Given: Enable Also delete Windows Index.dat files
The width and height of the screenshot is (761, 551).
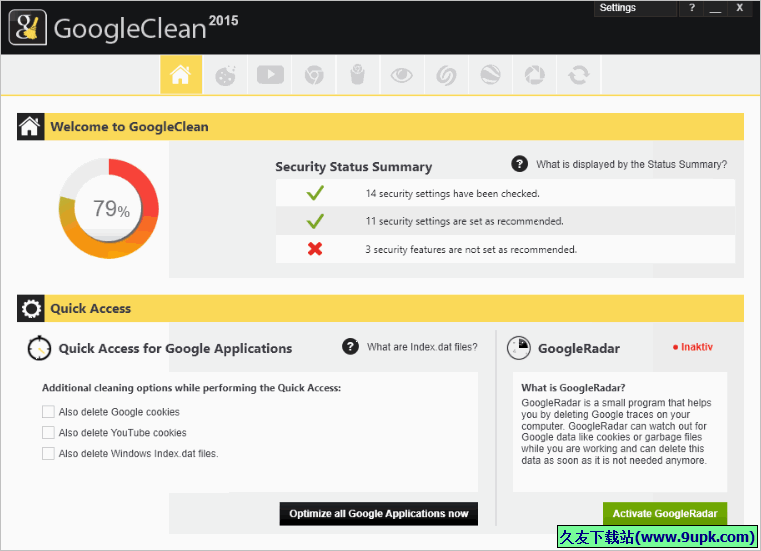Looking at the screenshot, I should tap(48, 453).
